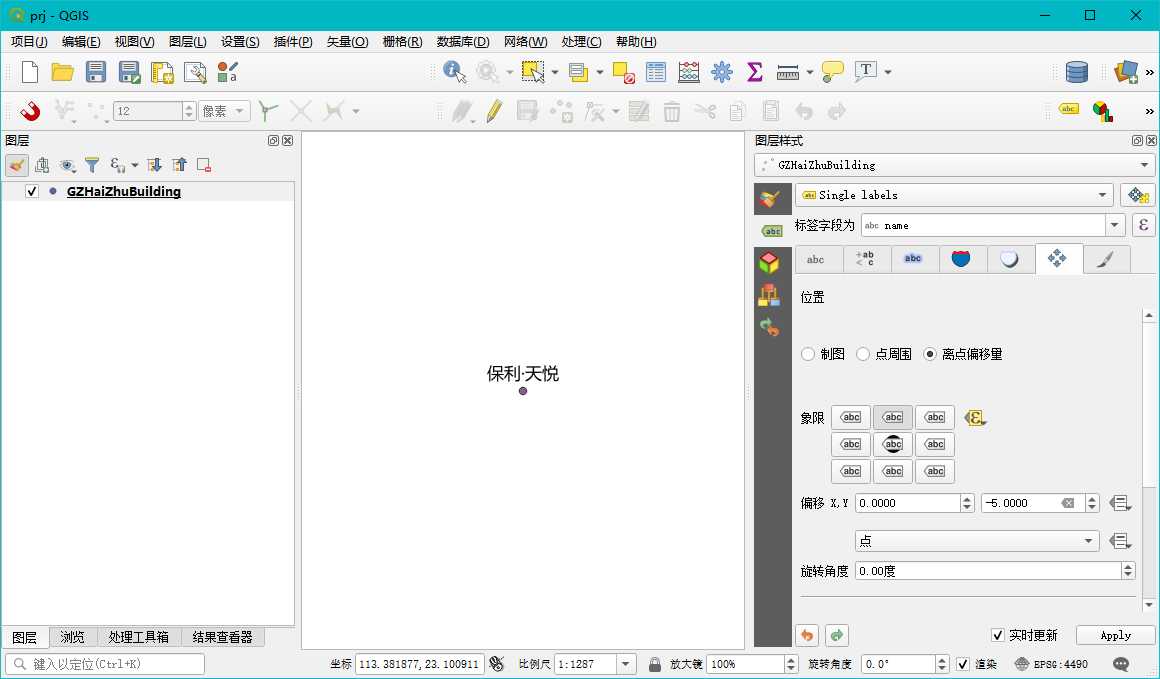Image resolution: width=1160 pixels, height=679 pixels.
Task: Select the measure line tool
Action: [788, 72]
